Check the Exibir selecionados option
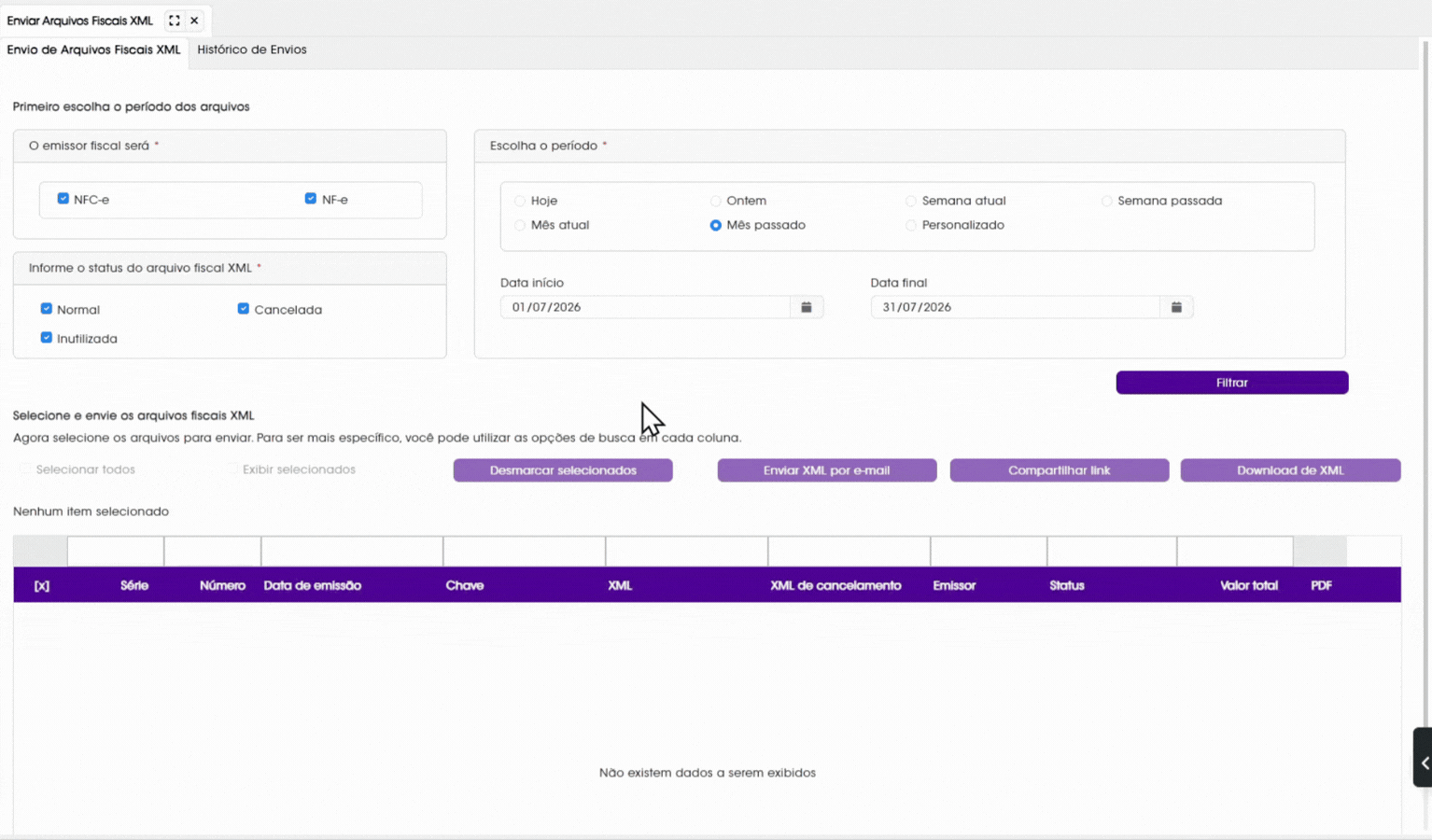The height and width of the screenshot is (840, 1432). (232, 469)
